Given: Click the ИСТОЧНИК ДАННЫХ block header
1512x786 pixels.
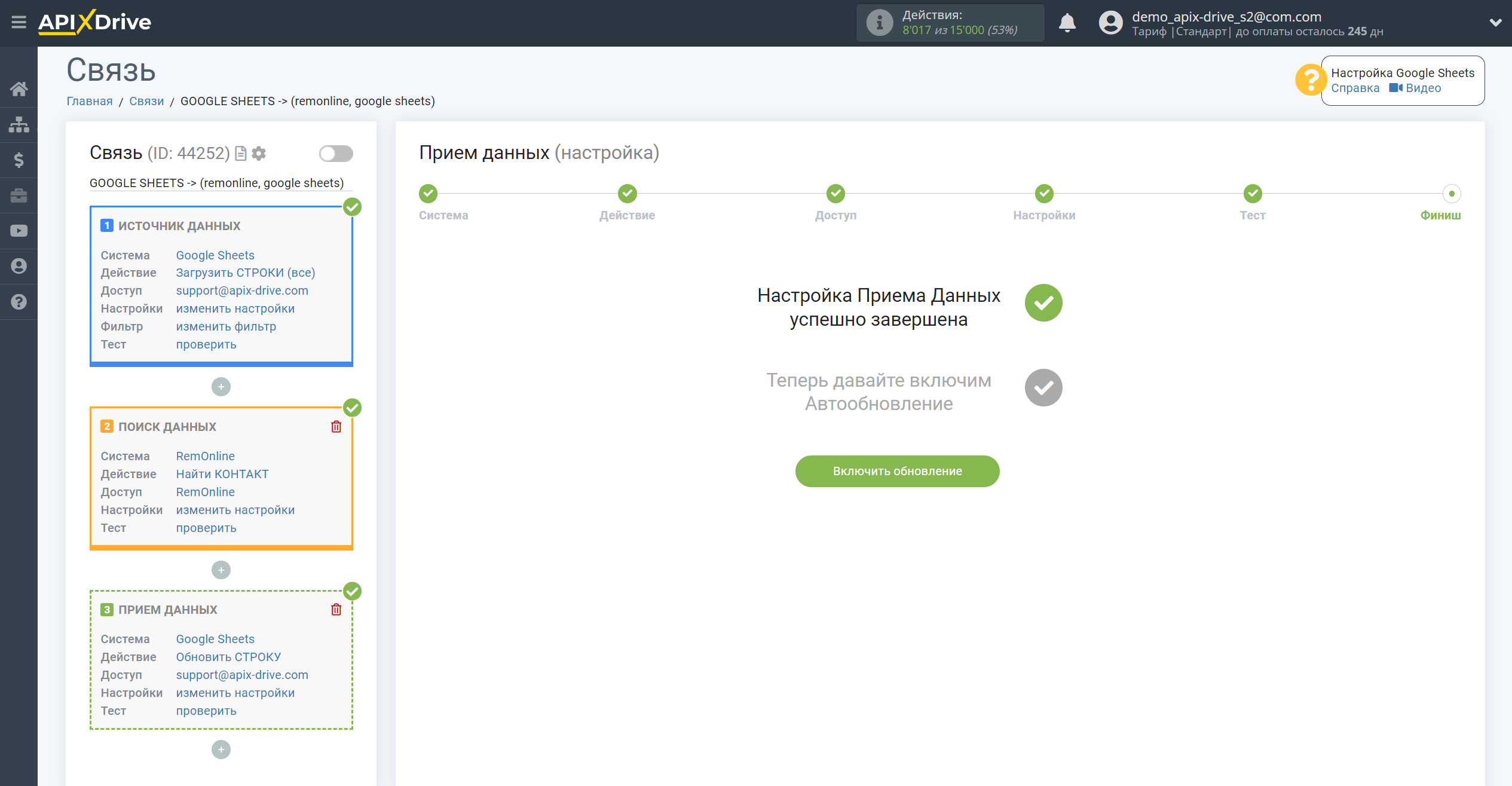Looking at the screenshot, I should click(179, 226).
